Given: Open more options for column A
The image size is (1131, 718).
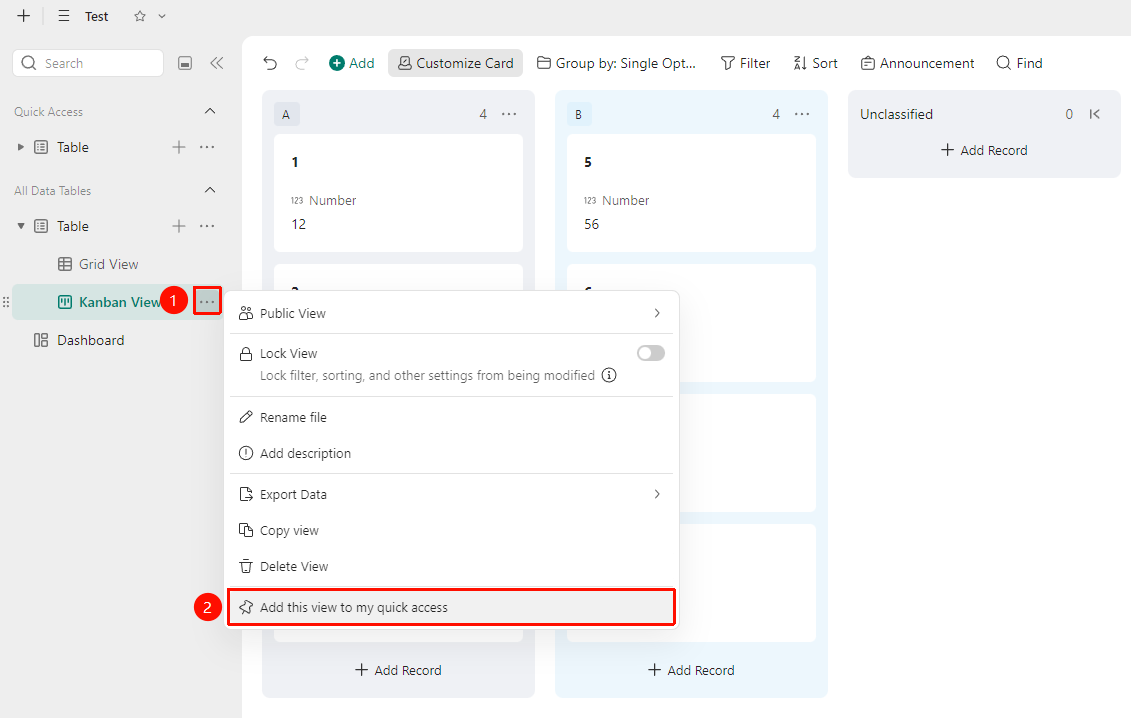Looking at the screenshot, I should 509,114.
